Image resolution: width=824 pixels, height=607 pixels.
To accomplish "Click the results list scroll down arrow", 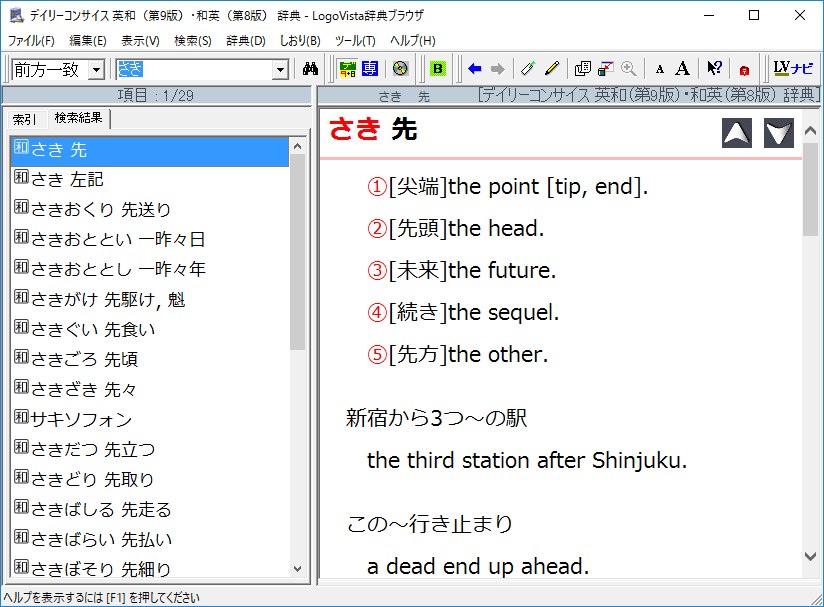I will point(297,568).
